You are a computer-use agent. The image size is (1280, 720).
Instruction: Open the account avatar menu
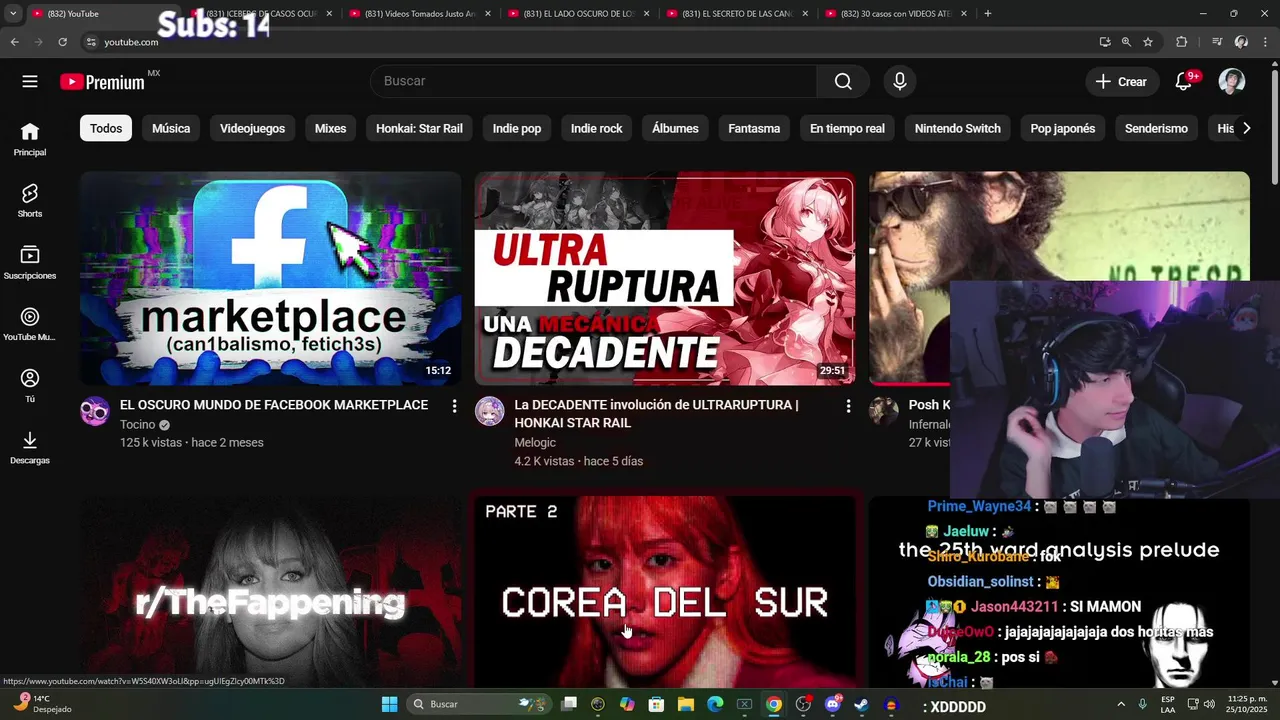[1232, 82]
